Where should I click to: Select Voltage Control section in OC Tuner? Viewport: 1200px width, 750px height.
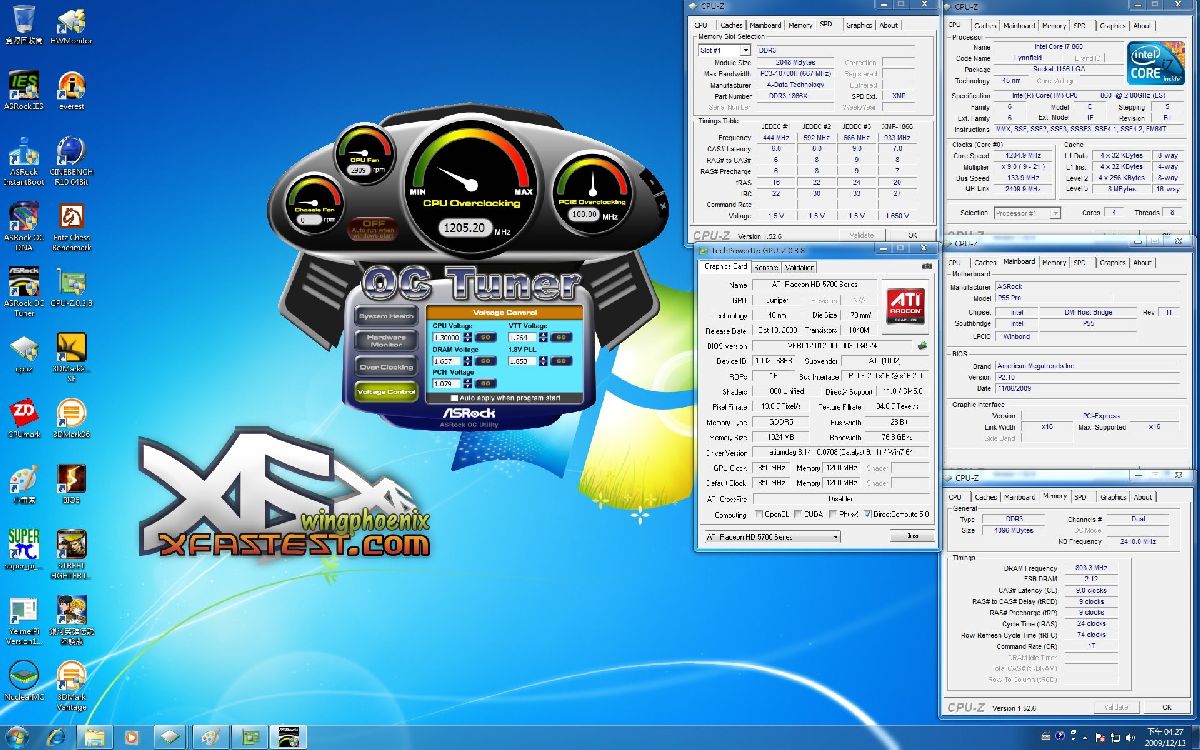386,392
